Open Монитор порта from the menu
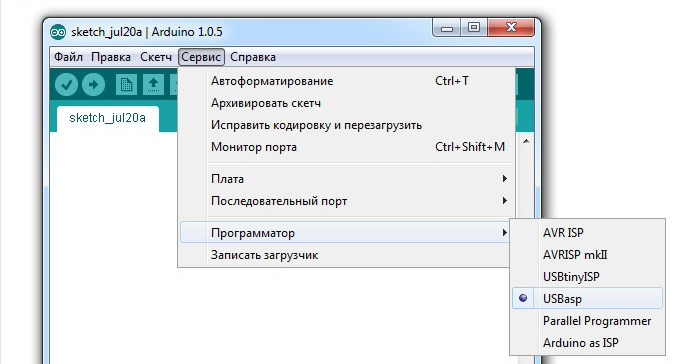The image size is (678, 364). pos(346,147)
